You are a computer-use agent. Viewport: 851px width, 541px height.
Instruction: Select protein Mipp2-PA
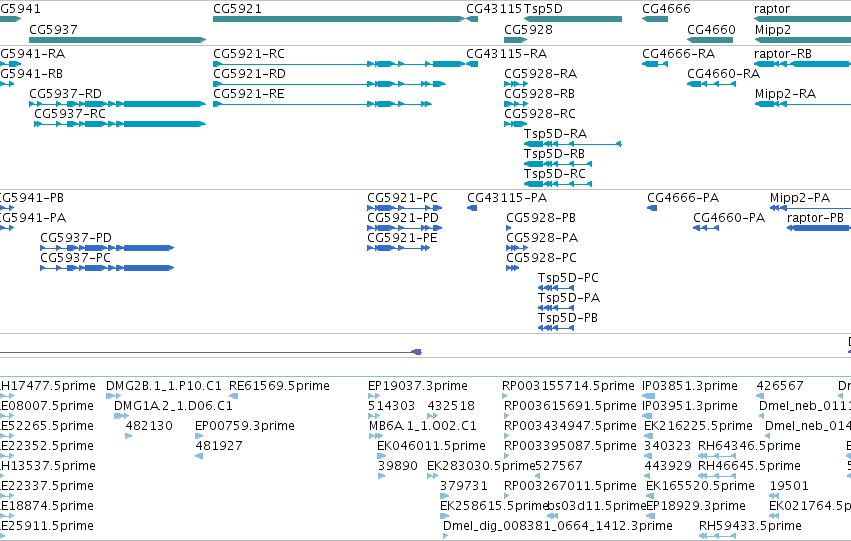point(810,208)
